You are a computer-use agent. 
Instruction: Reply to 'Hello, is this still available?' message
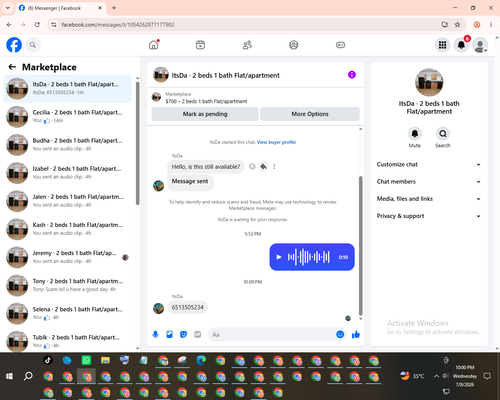coord(263,166)
